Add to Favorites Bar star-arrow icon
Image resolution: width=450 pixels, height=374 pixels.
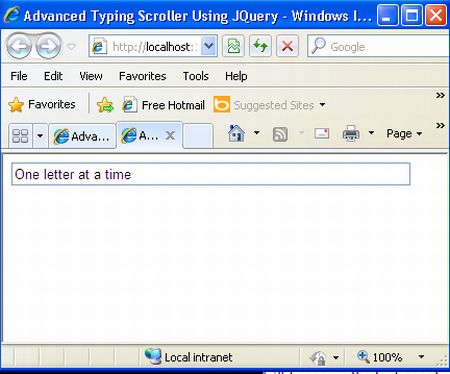[x=105, y=105]
